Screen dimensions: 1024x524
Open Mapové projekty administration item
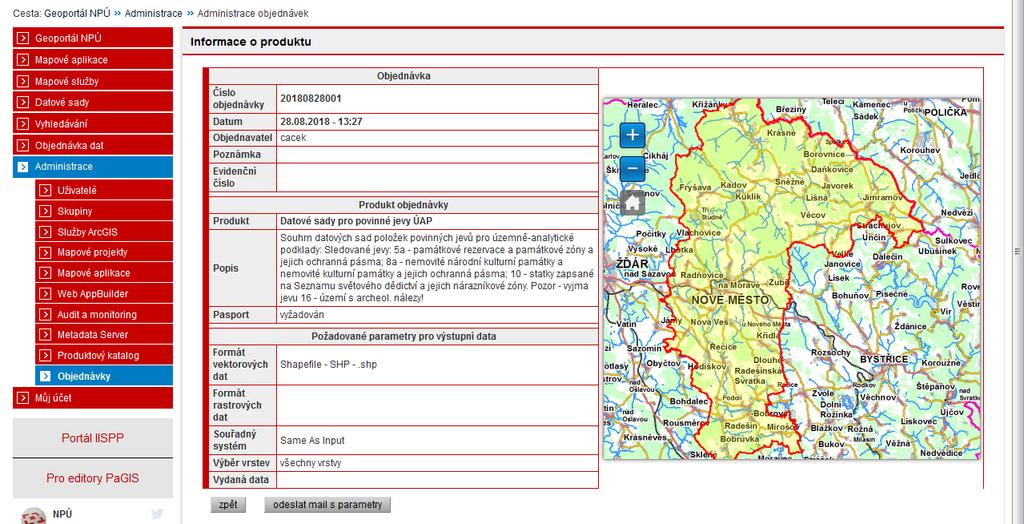point(104,253)
